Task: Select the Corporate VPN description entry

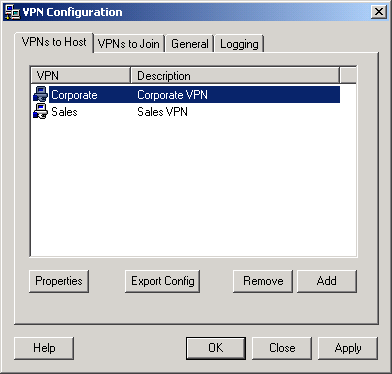Action: [172, 95]
